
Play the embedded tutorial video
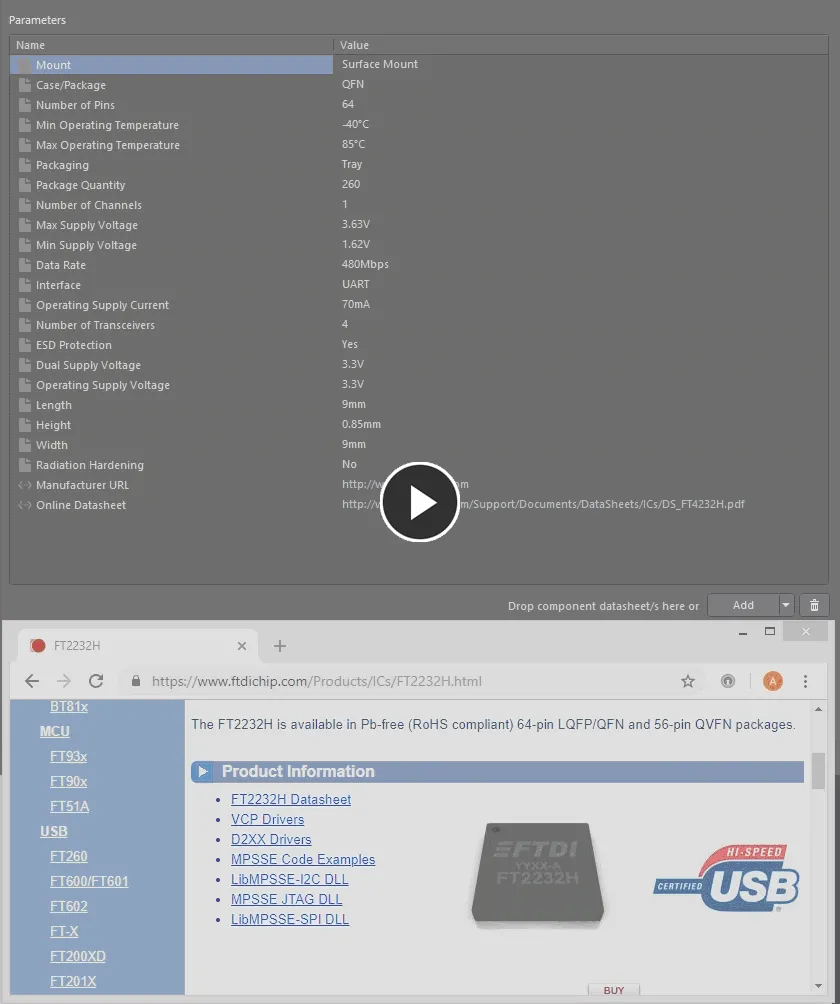click(420, 502)
